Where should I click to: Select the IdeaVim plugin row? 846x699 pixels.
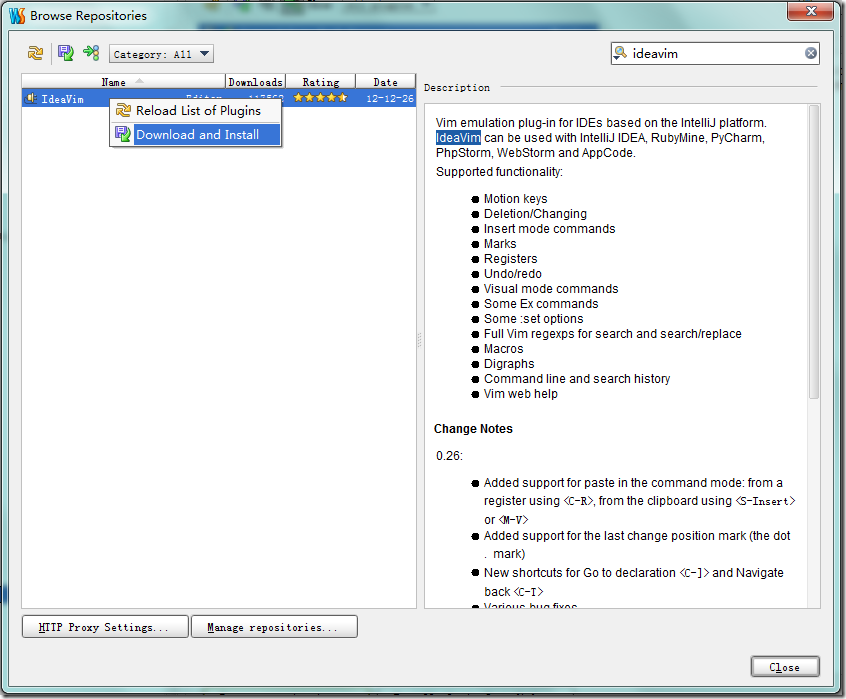point(219,99)
